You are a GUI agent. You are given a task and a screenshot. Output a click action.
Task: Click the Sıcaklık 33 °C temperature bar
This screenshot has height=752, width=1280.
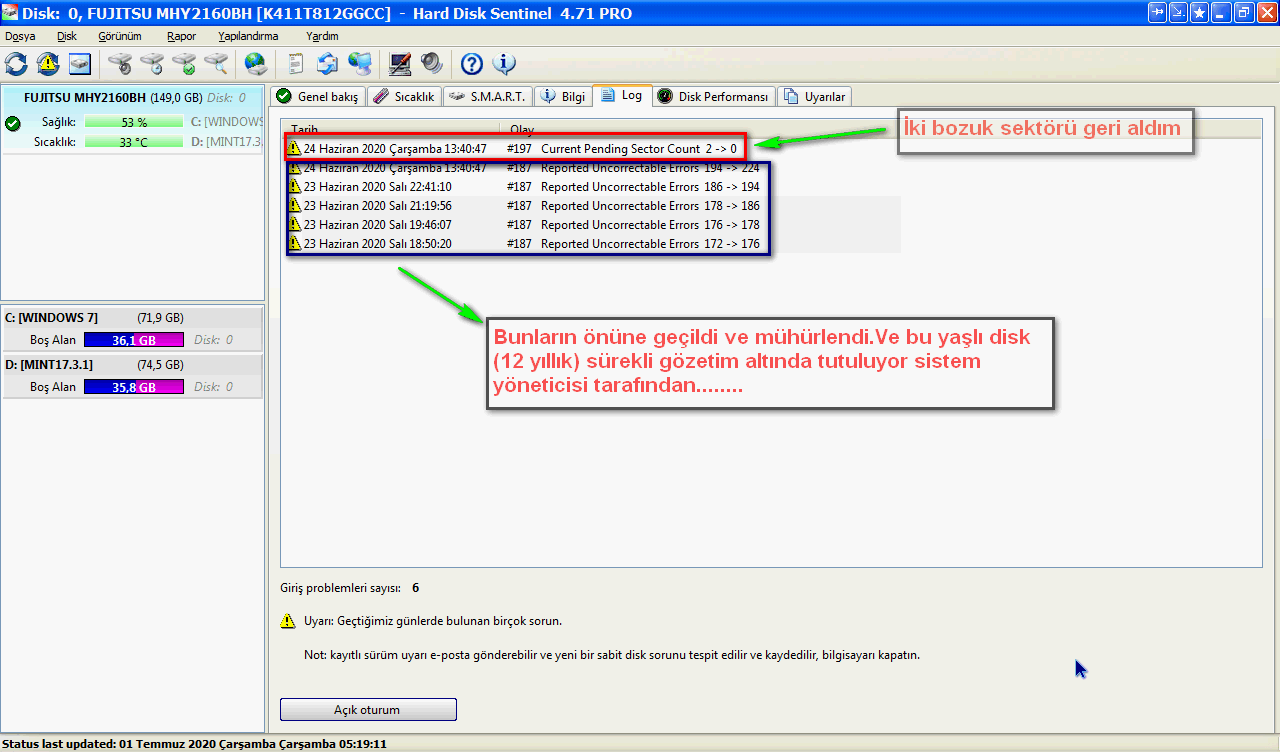click(134, 142)
